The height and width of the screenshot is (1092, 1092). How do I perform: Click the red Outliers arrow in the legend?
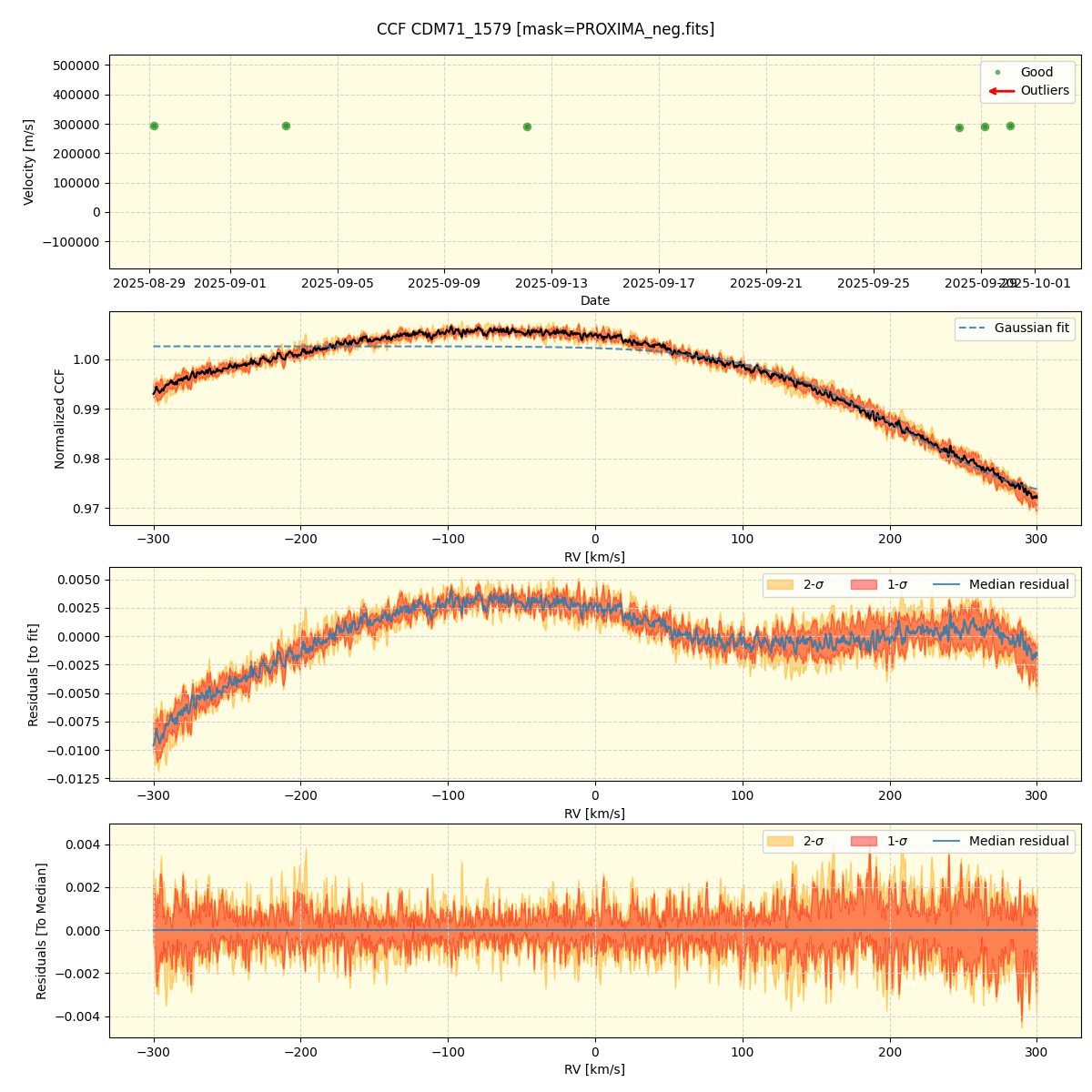coord(1001,91)
